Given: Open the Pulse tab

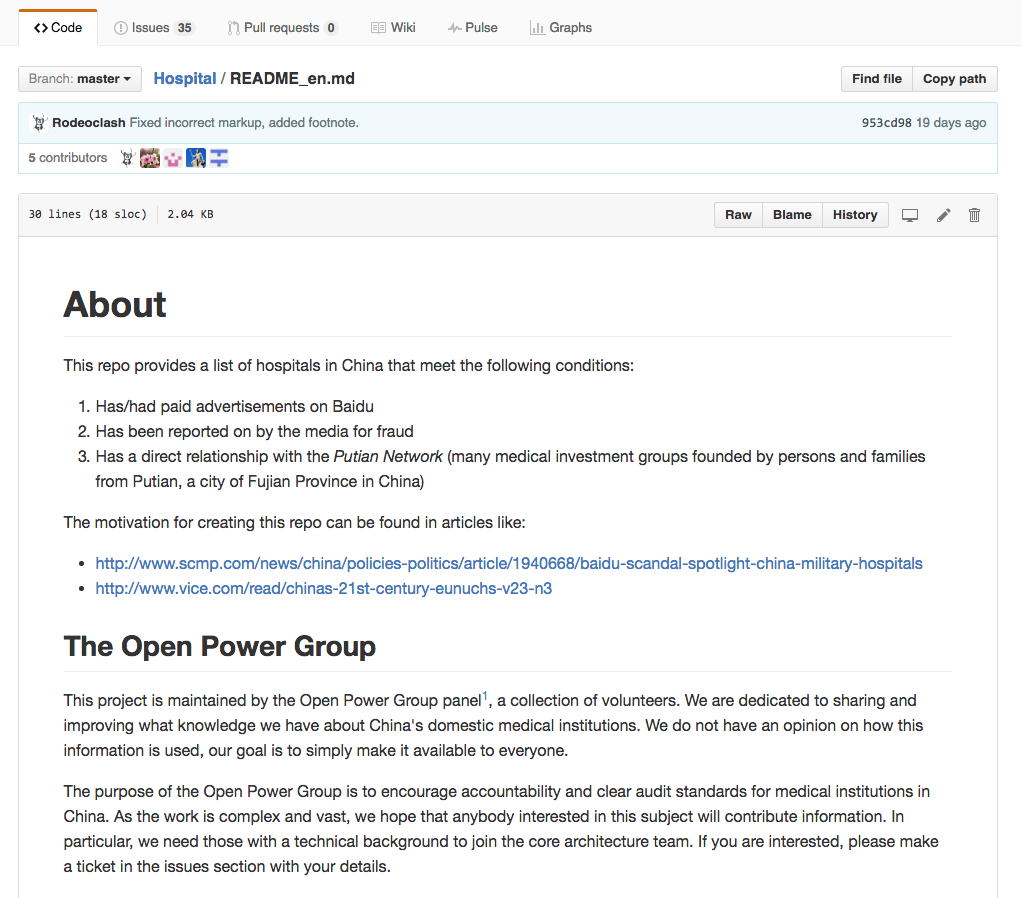Looking at the screenshot, I should (x=472, y=27).
